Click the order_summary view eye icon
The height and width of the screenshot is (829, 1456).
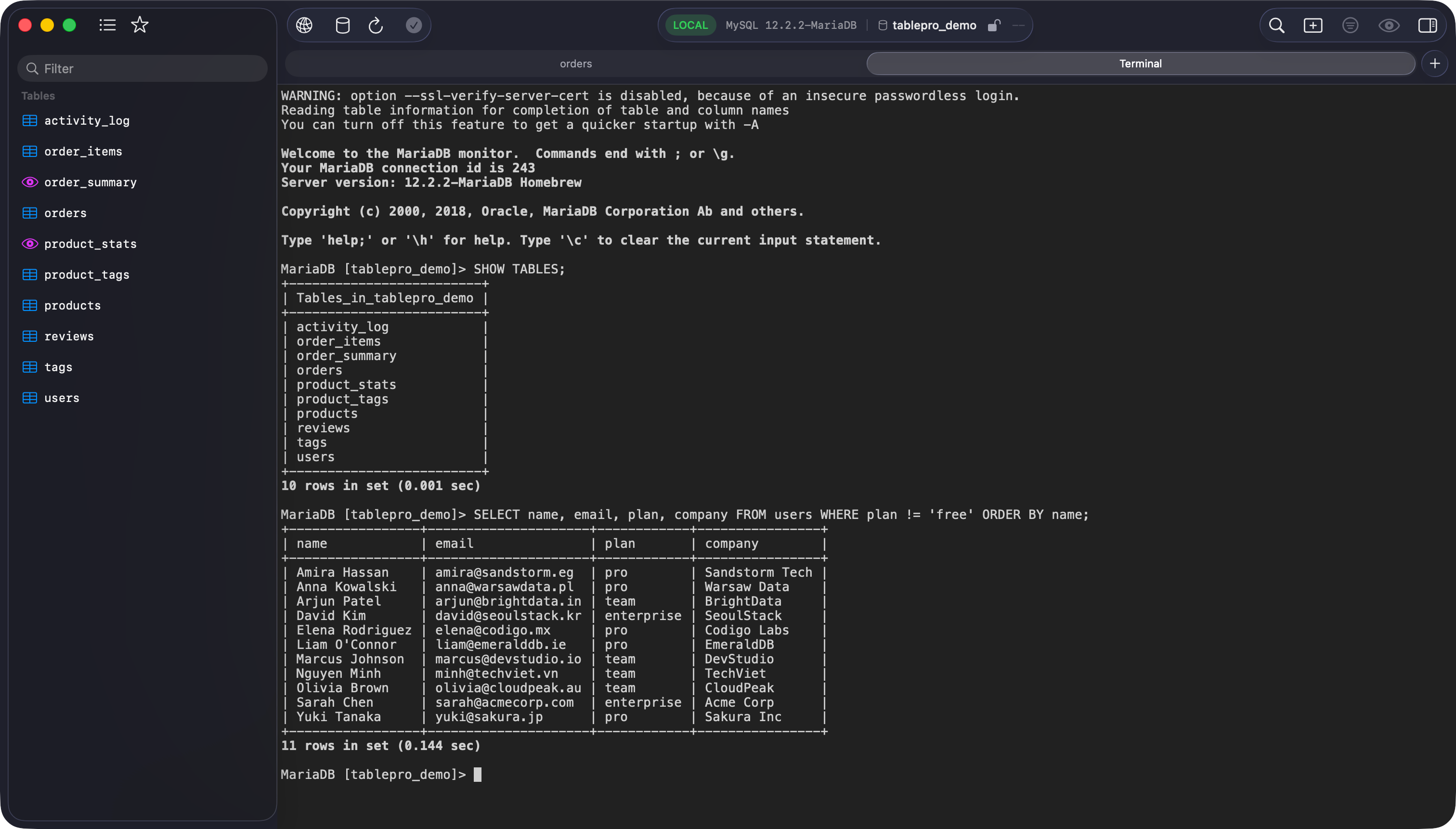(x=29, y=182)
